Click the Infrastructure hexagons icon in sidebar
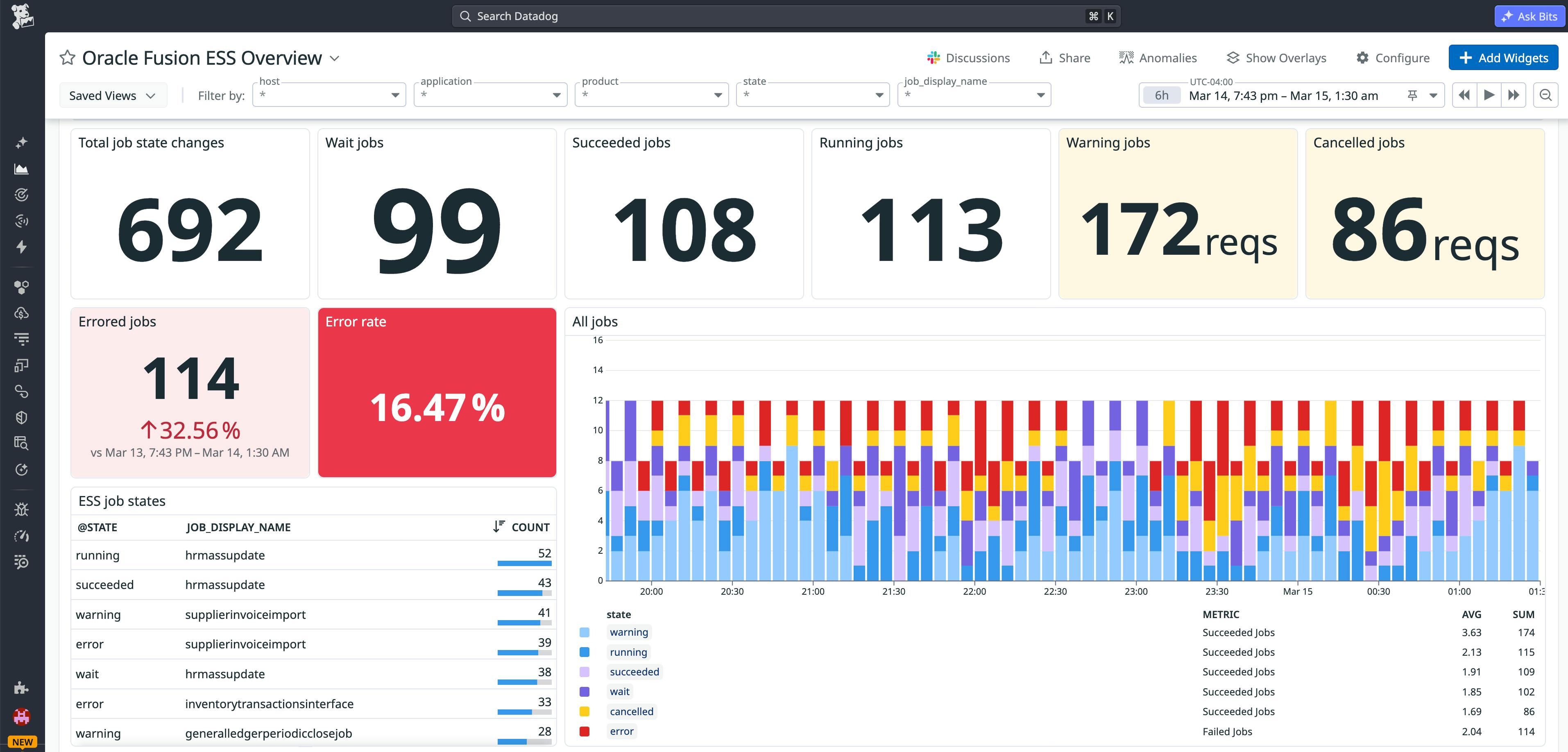This screenshot has height=752, width=1568. [x=22, y=287]
